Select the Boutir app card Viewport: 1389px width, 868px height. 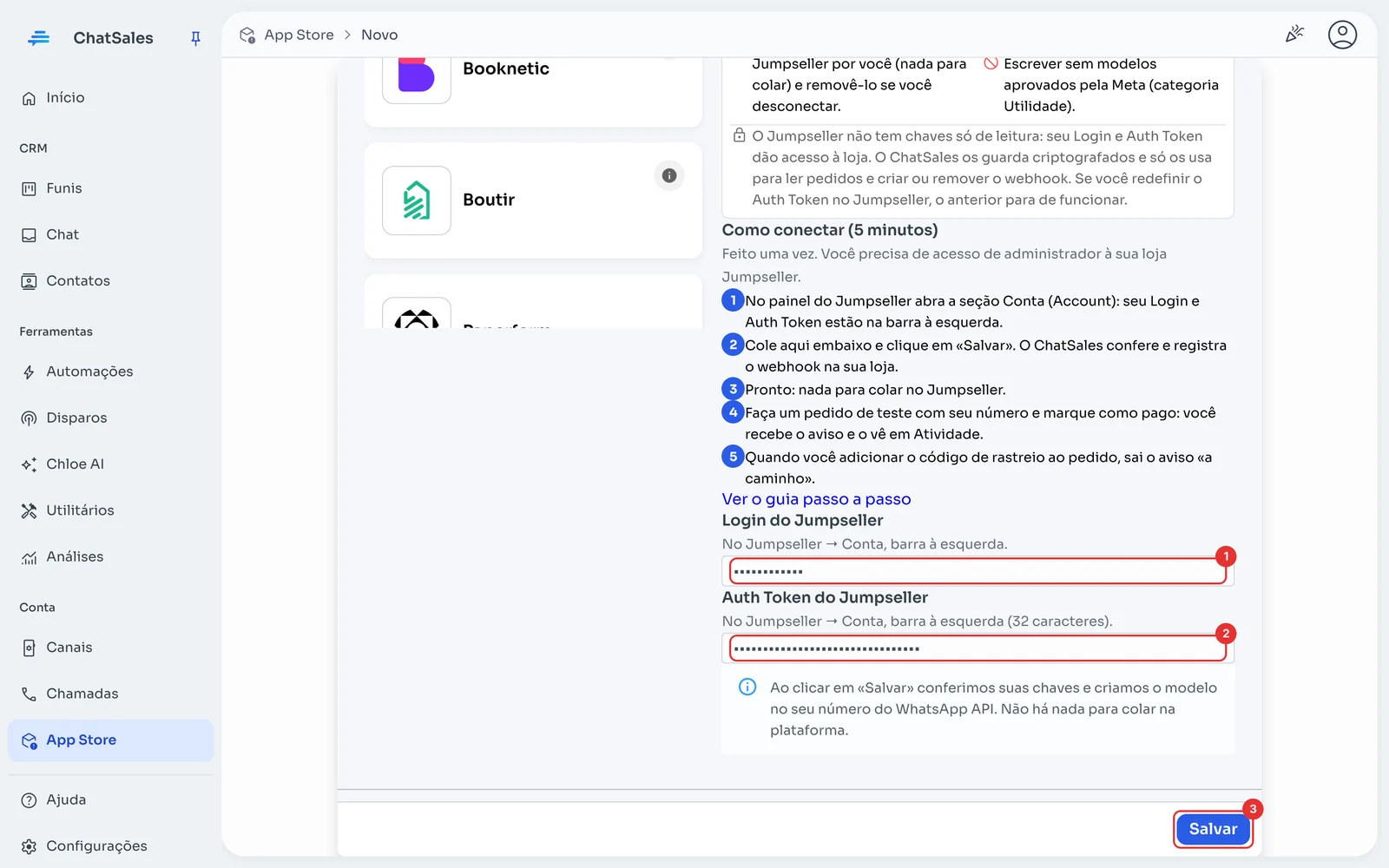[533, 201]
